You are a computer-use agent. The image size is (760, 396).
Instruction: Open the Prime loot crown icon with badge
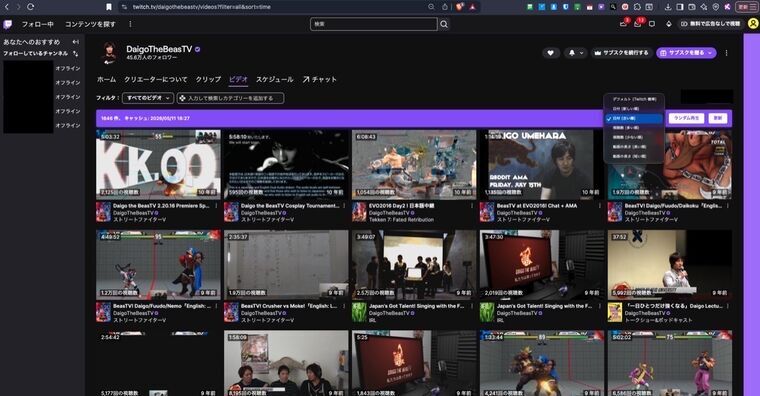click(624, 23)
